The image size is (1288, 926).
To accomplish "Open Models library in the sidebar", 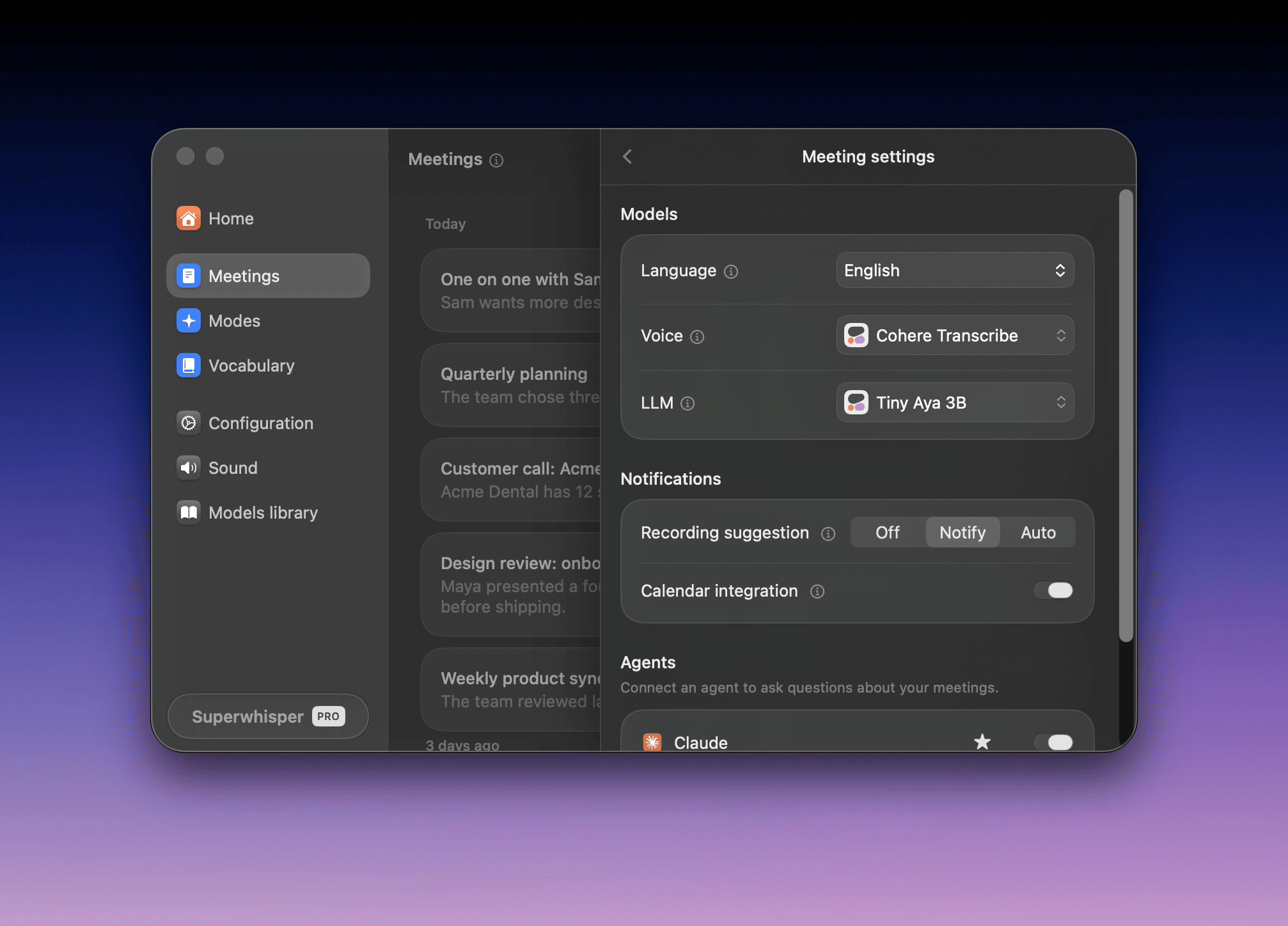I will coord(268,513).
